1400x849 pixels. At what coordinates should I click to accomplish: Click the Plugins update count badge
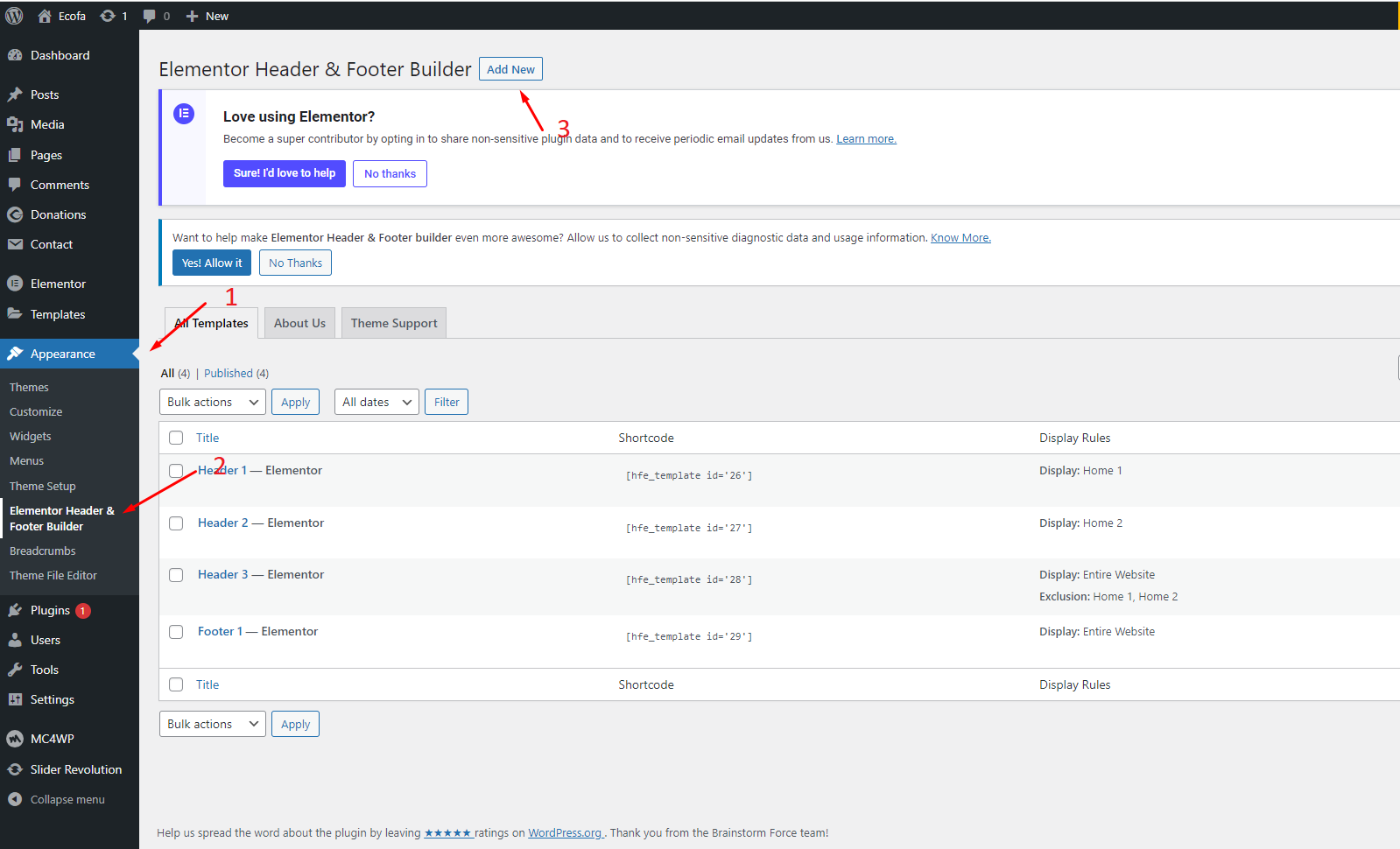click(83, 611)
